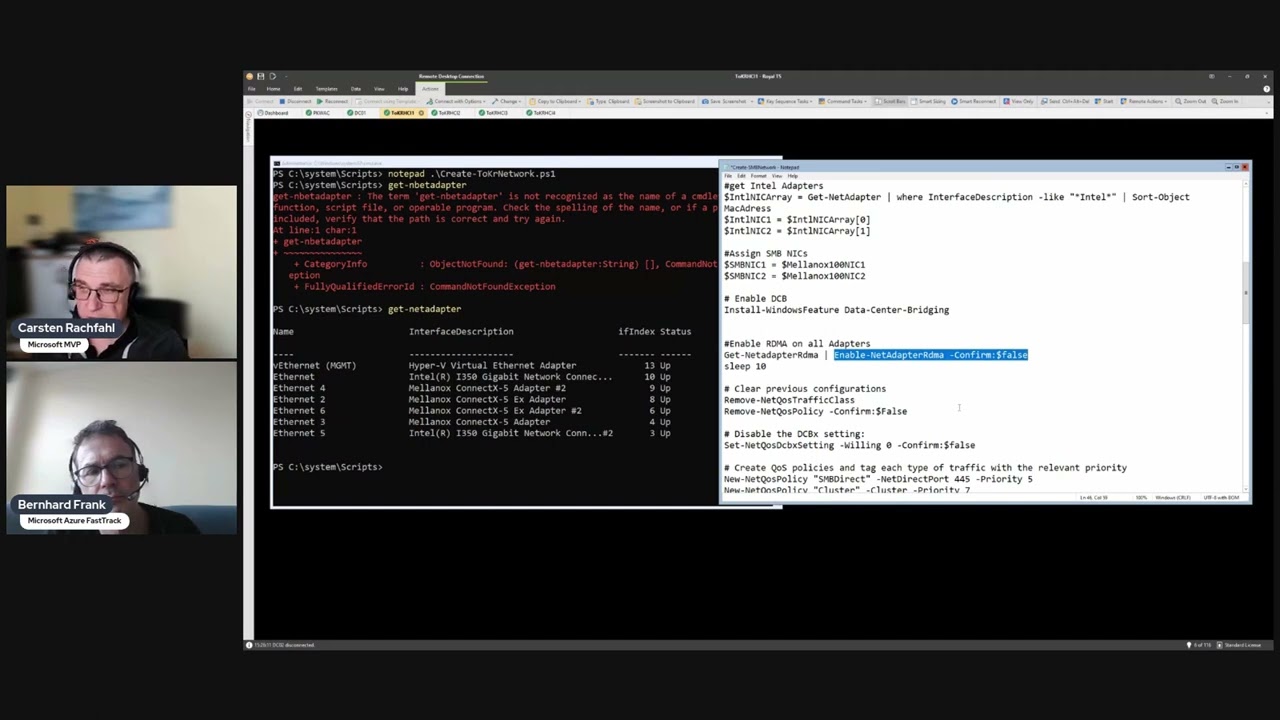Switch to the DC01 connection tab
1280x720 pixels.
357,113
